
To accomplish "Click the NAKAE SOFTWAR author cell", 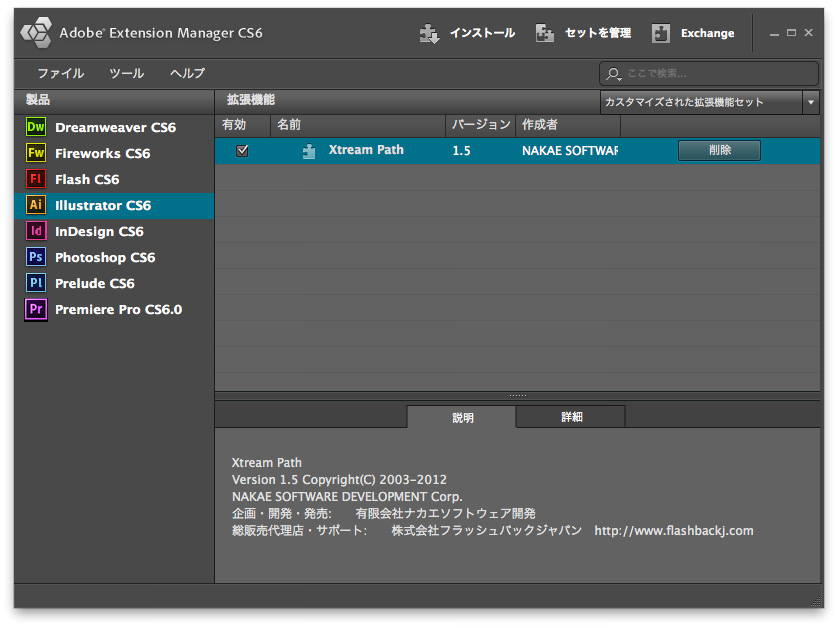I will [570, 151].
